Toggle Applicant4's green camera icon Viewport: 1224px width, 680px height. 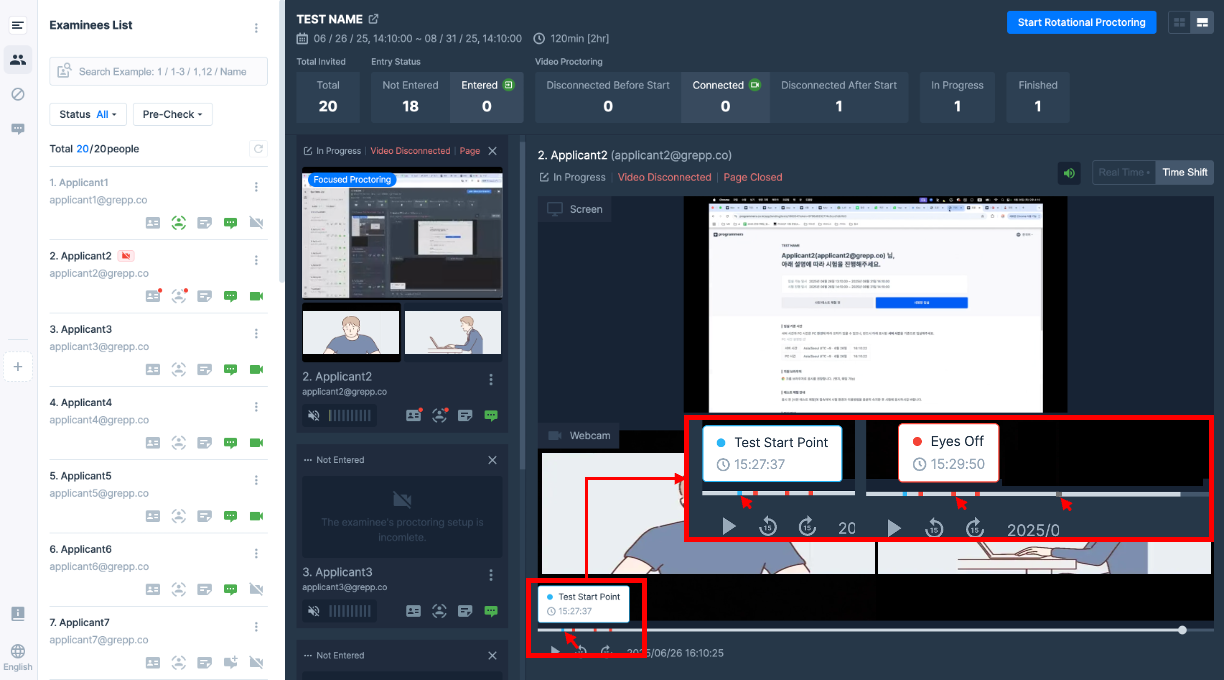coord(256,442)
